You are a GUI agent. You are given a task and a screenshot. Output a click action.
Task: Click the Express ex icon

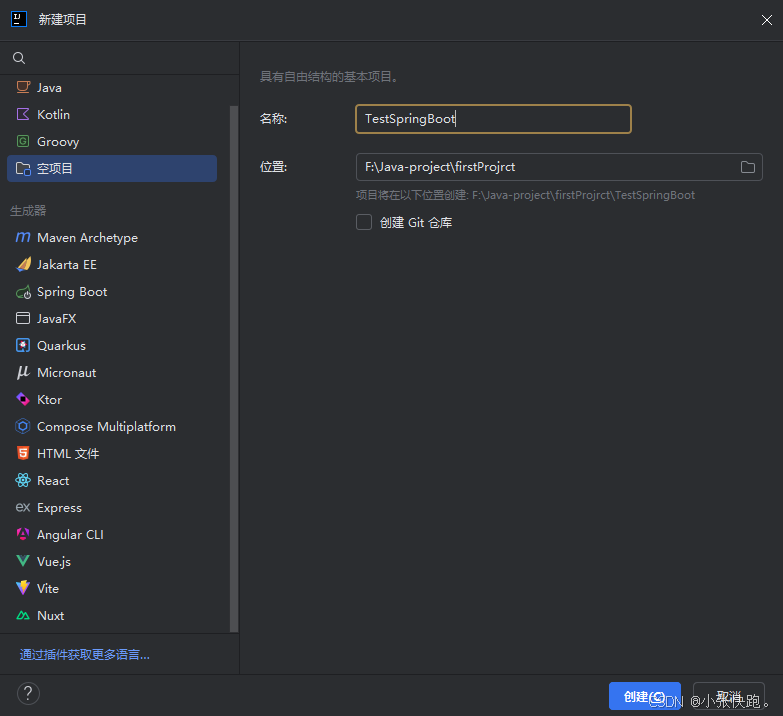pyautogui.click(x=23, y=507)
